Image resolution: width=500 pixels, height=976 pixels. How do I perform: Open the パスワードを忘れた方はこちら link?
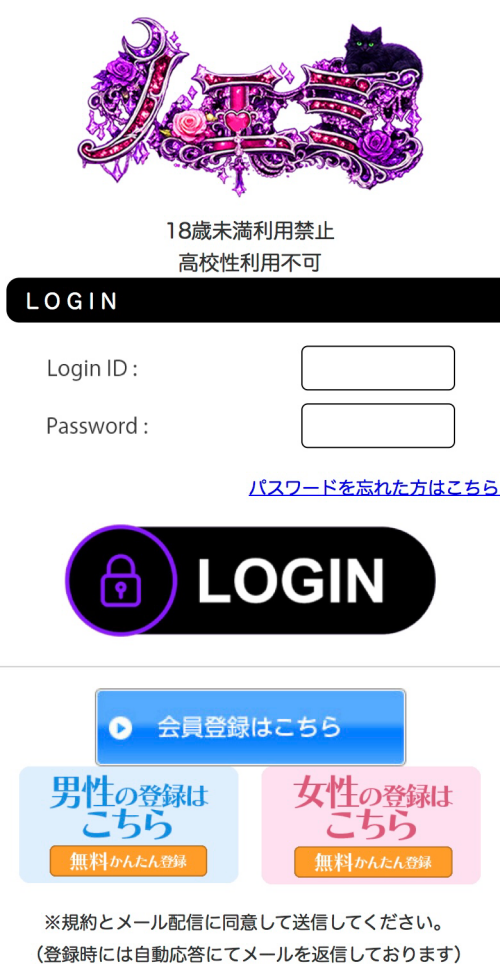[x=374, y=487]
